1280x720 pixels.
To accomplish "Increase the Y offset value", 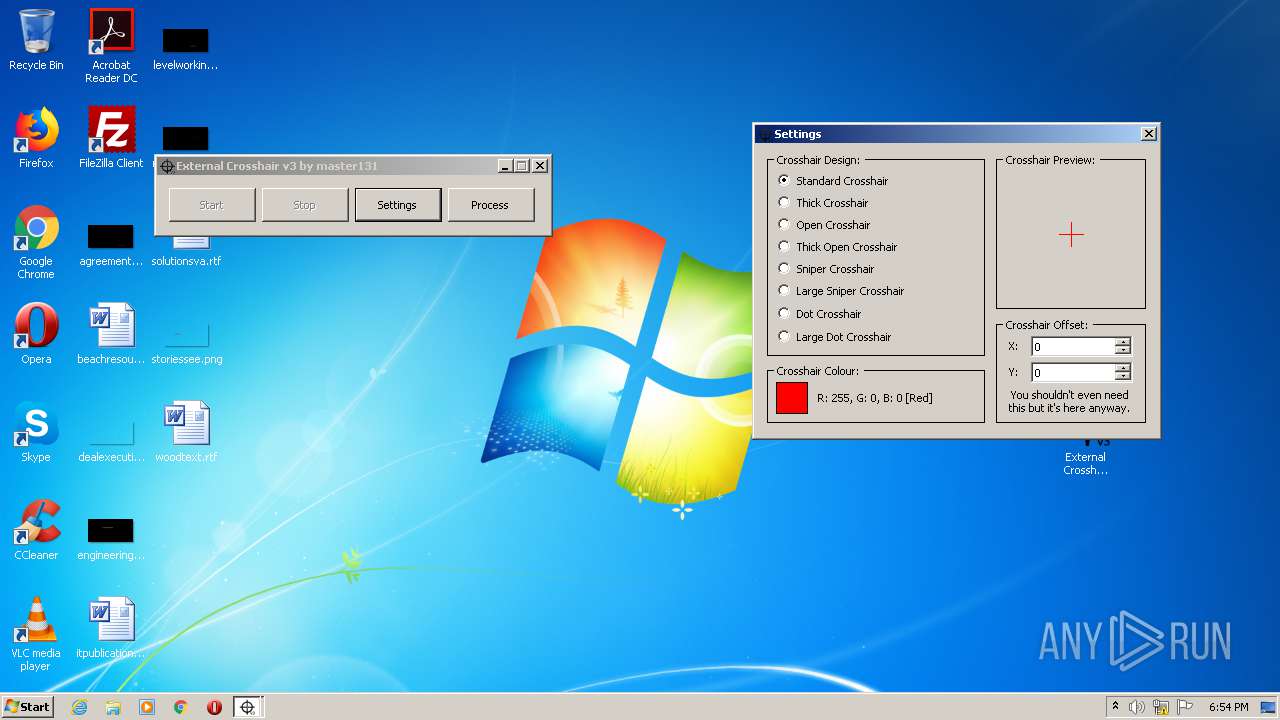I will click(1123, 368).
